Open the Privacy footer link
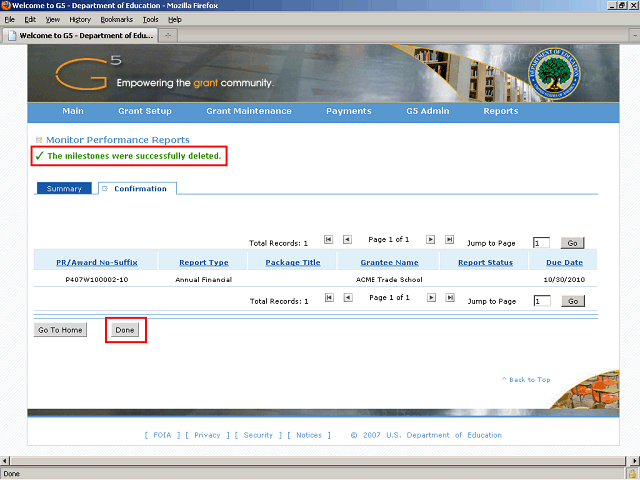This screenshot has height=480, width=640. point(207,435)
